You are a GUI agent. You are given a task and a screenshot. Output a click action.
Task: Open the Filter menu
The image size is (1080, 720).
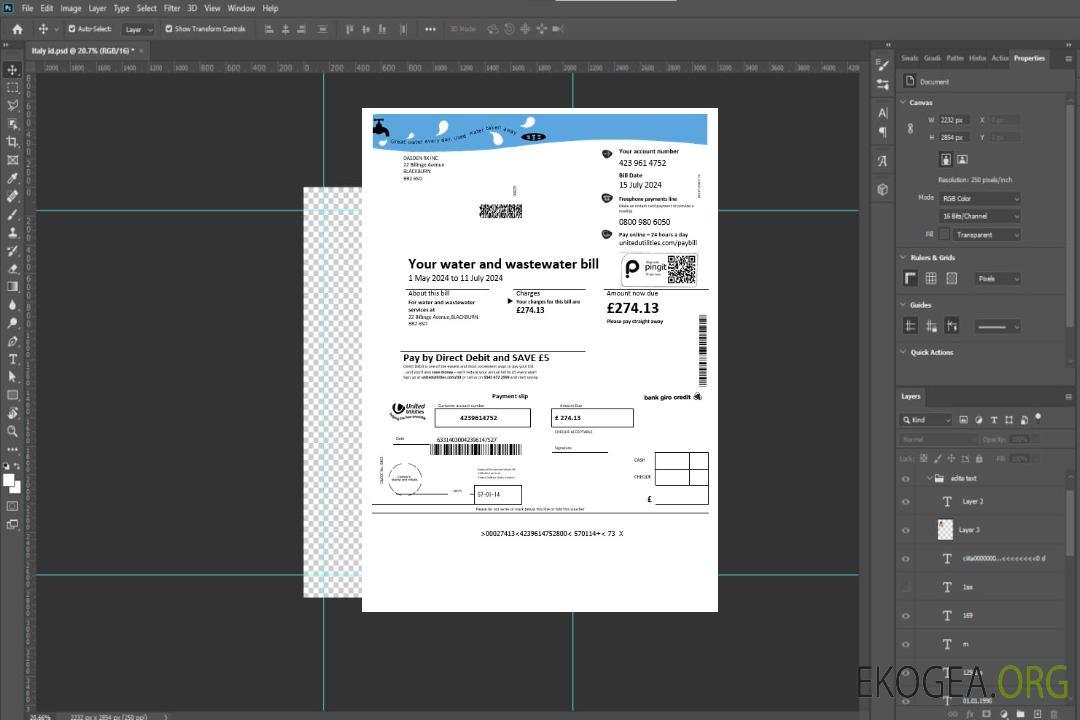tap(172, 8)
